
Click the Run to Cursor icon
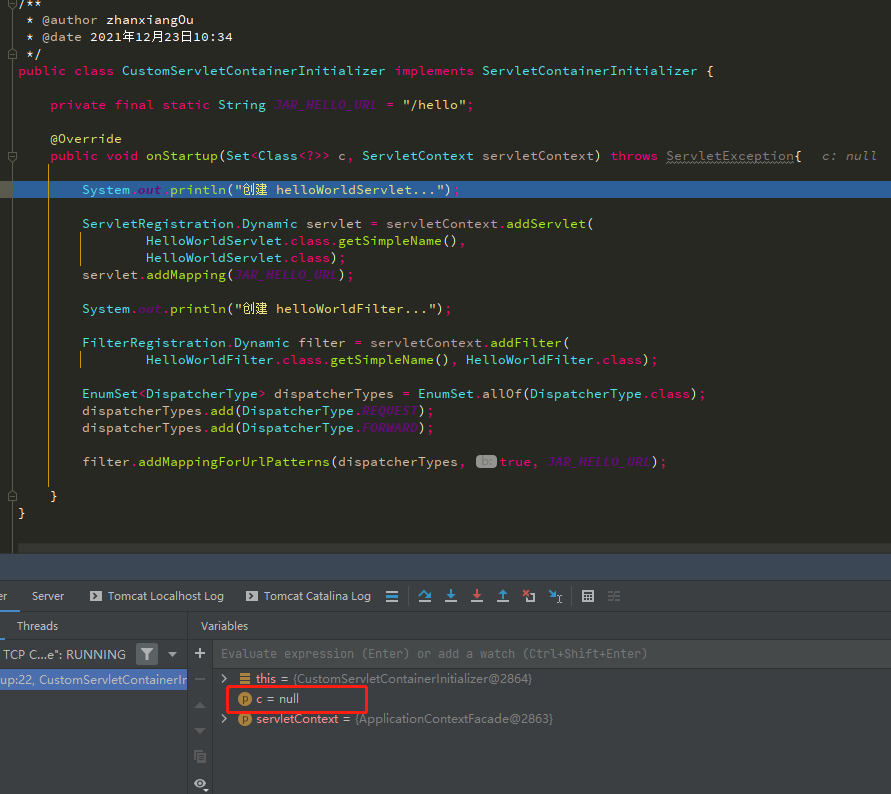point(555,596)
